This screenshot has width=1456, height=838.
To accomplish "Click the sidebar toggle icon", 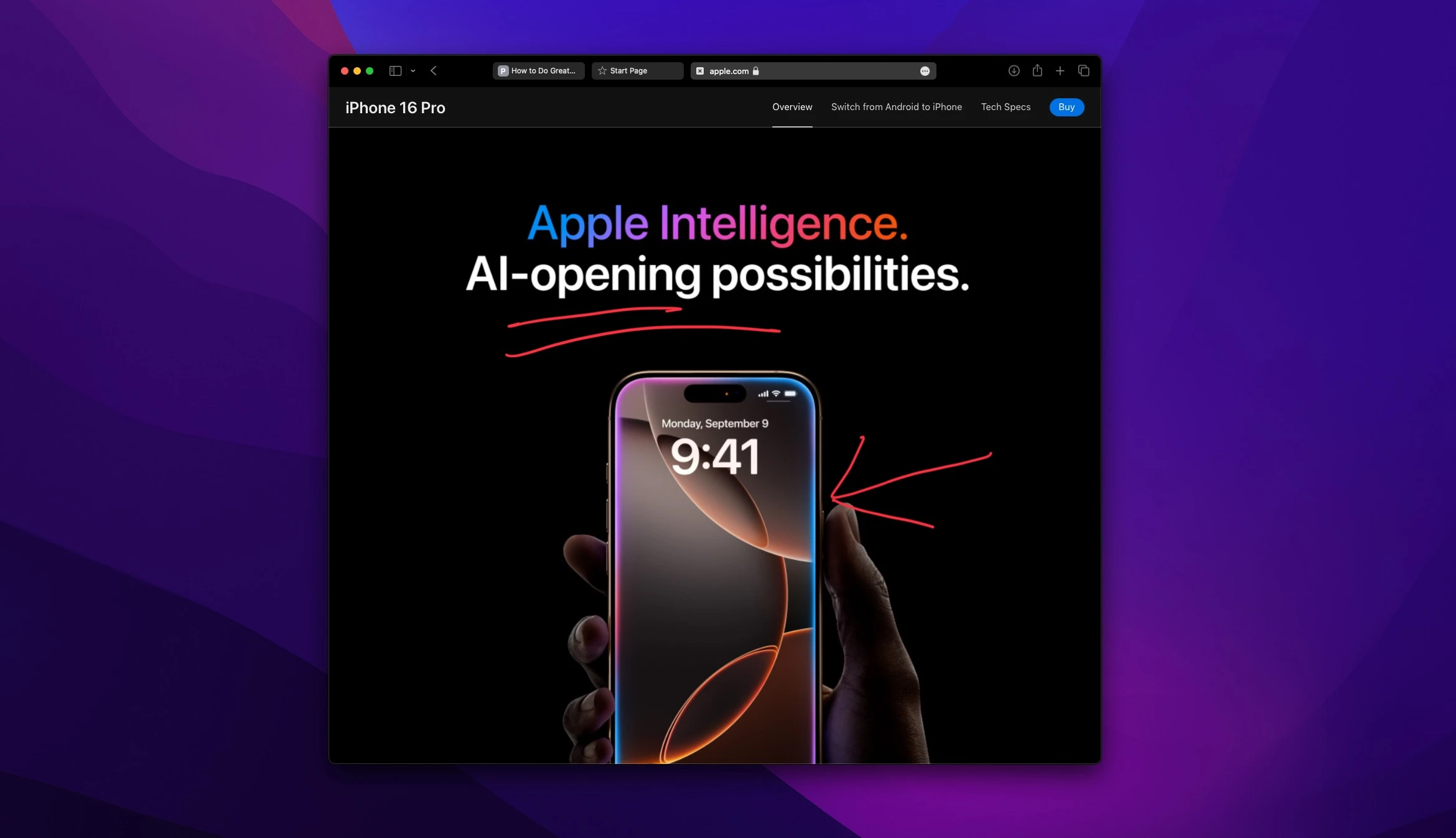I will point(395,70).
